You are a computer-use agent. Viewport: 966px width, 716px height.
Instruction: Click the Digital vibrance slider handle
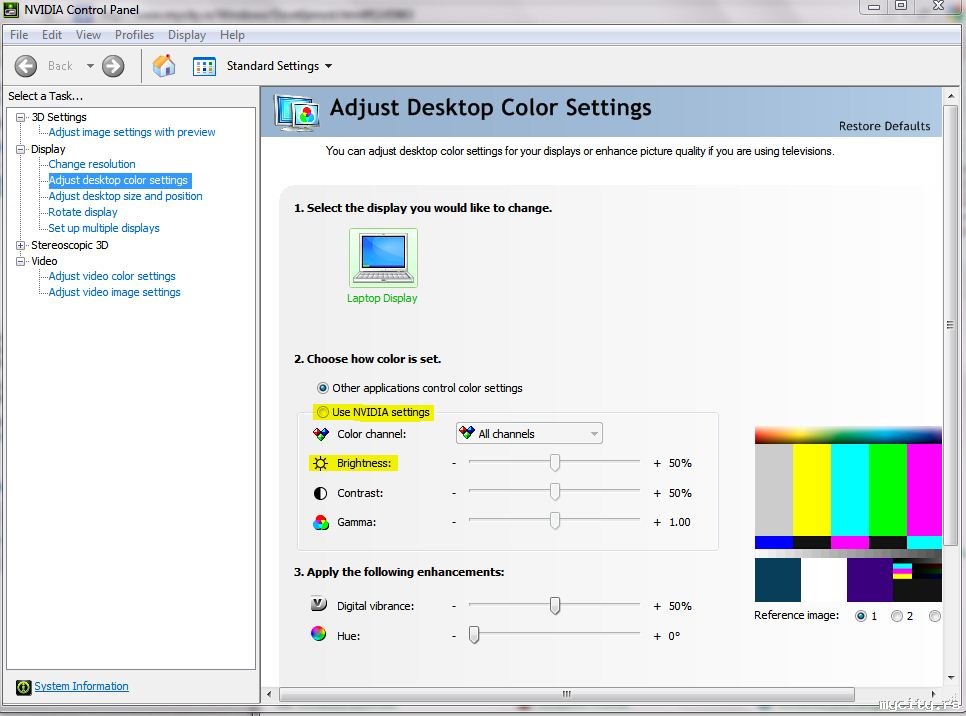click(x=555, y=605)
